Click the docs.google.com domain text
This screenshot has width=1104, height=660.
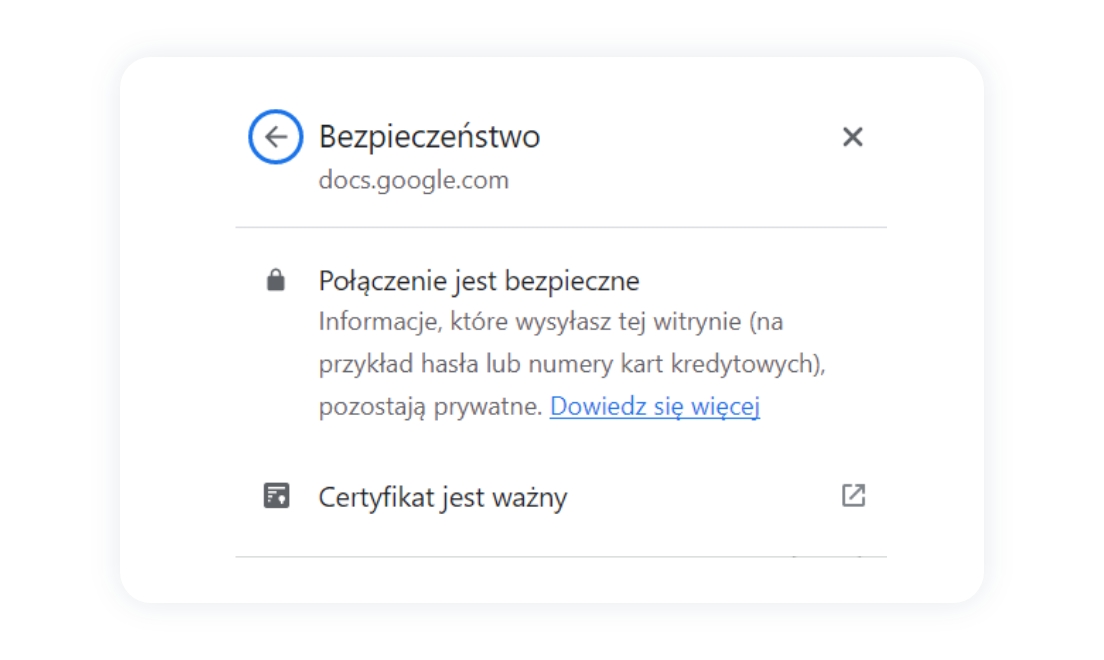413,180
